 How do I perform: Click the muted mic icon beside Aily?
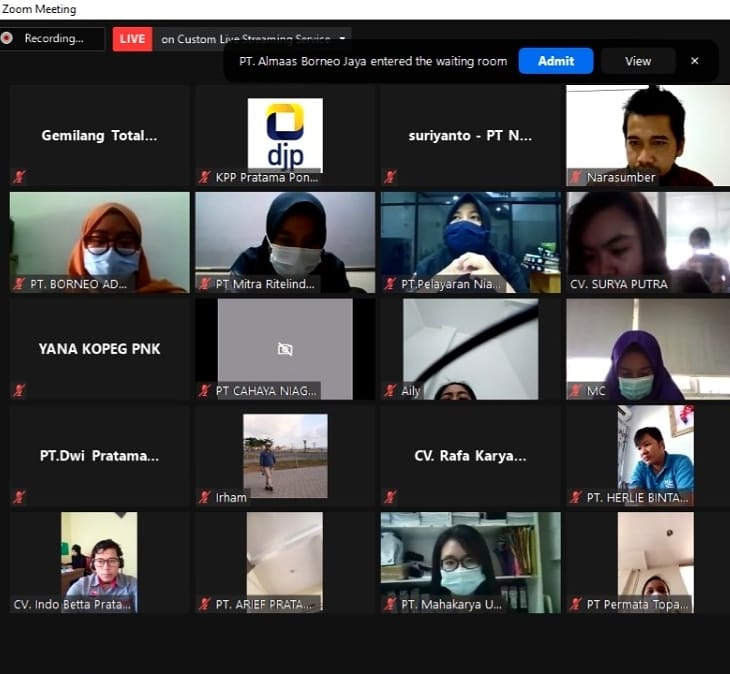click(391, 391)
